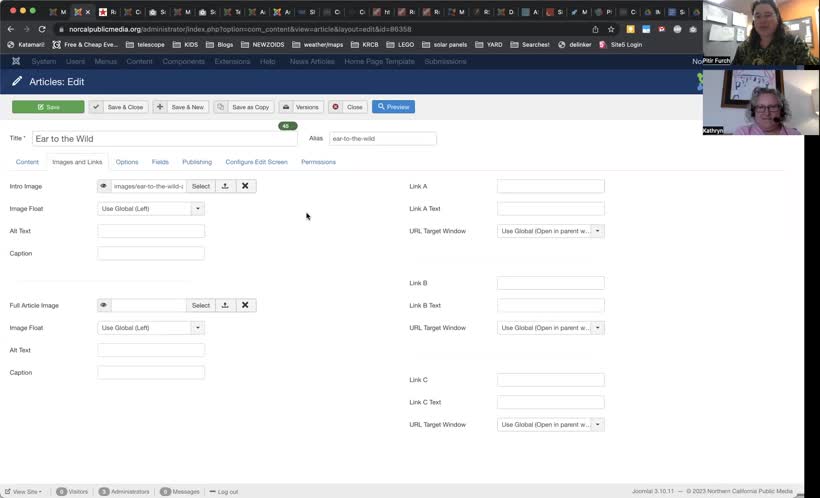Screen dimensions: 820x498
Task: Preview the Intro Image with the eye icon
Action: coord(104,186)
